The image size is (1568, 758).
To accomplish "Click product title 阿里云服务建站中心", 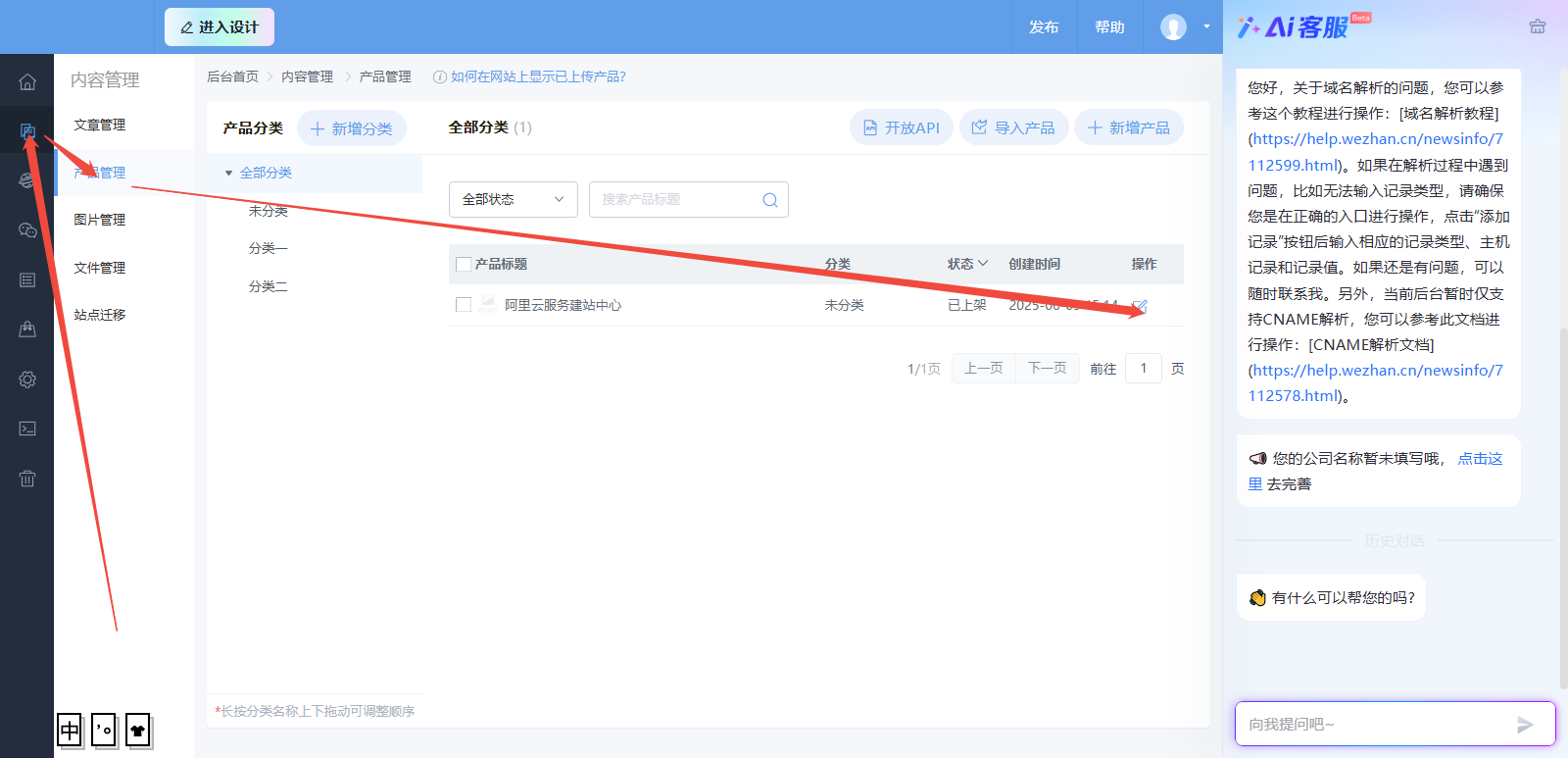I will [x=563, y=305].
